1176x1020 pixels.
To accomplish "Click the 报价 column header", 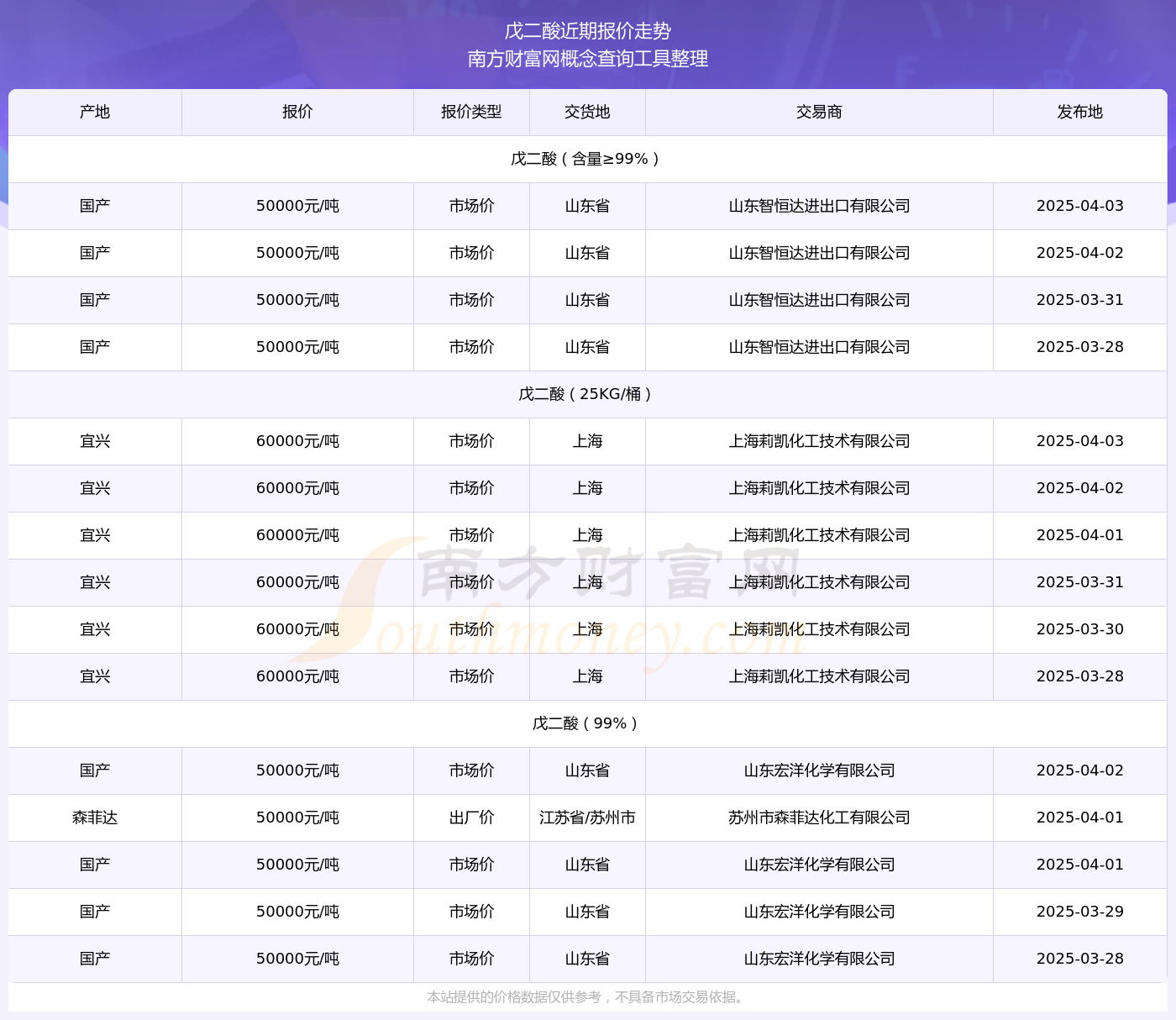I will (297, 112).
